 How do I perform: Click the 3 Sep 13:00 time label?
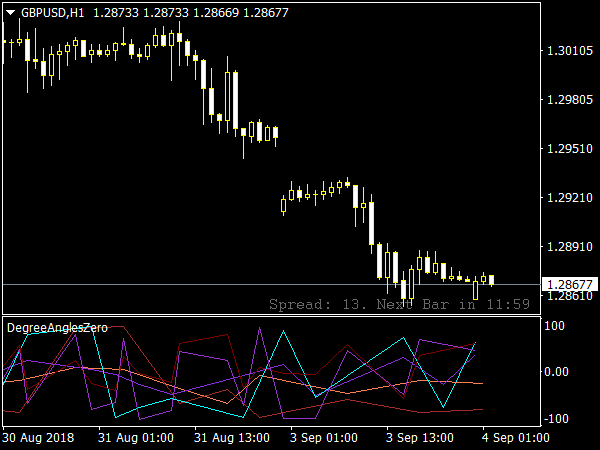[420, 437]
